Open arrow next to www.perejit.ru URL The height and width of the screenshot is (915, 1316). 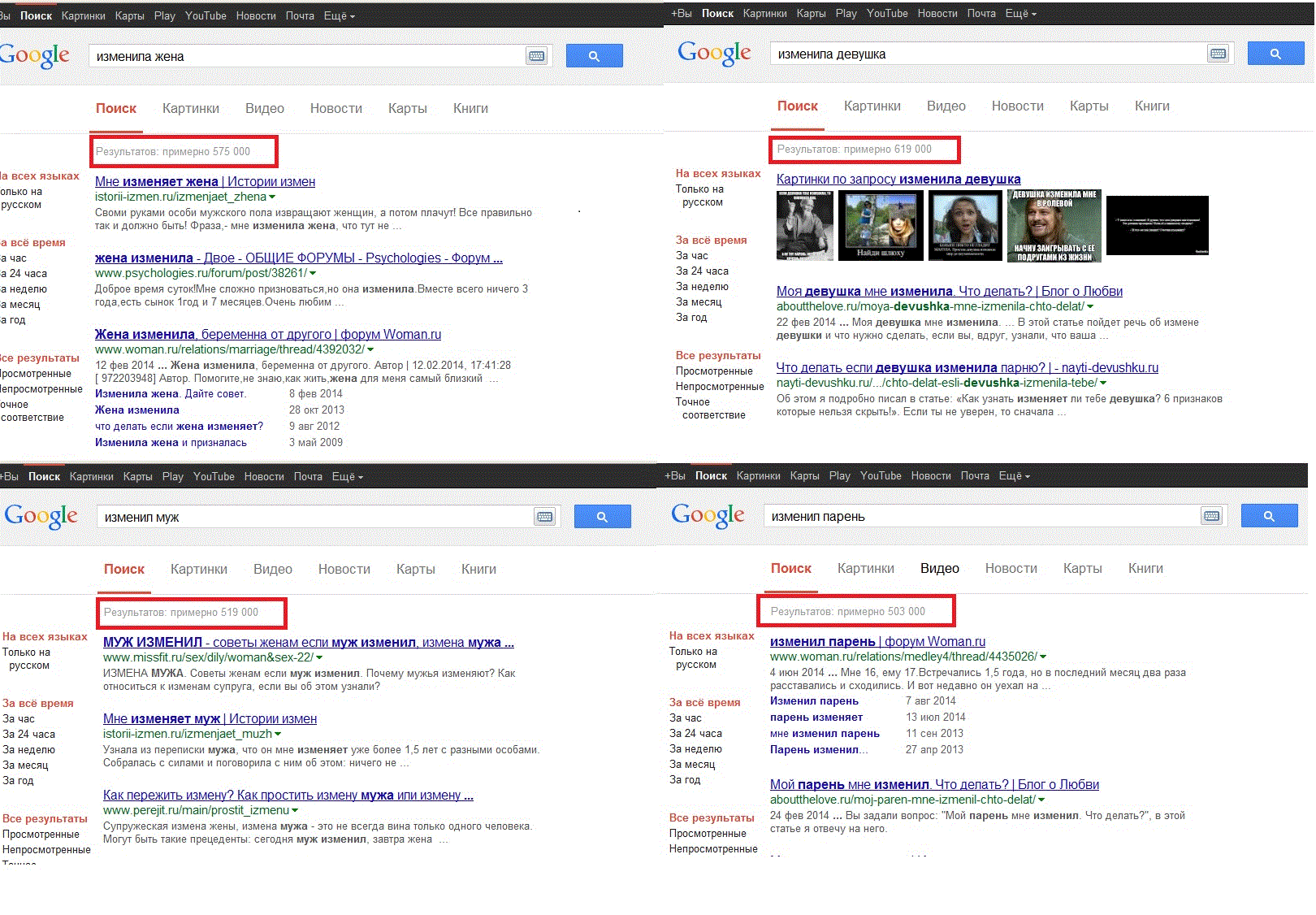tap(295, 810)
